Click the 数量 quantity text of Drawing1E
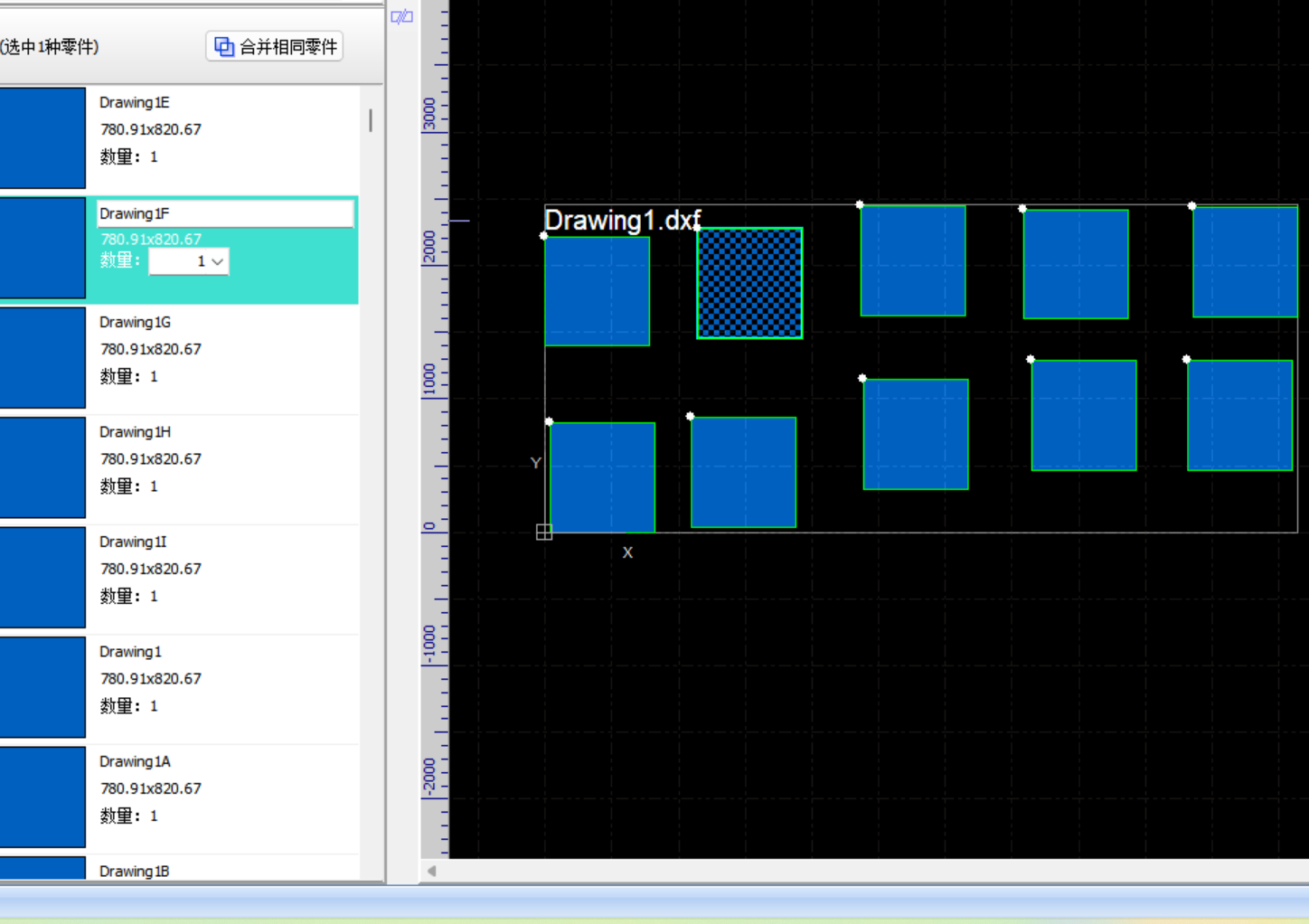This screenshot has height=924, width=1309. pyautogui.click(x=128, y=156)
